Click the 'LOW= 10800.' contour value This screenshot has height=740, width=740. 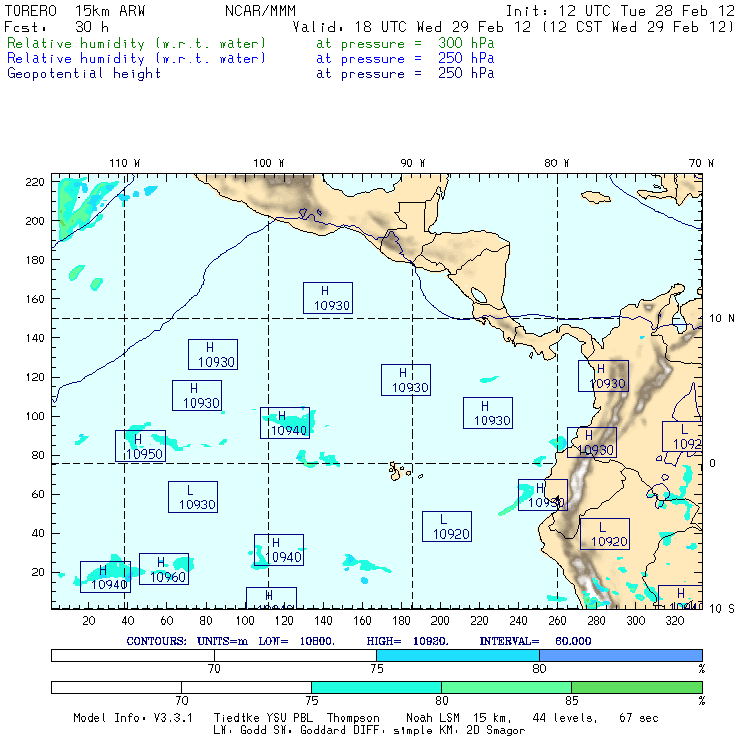tap(296, 641)
